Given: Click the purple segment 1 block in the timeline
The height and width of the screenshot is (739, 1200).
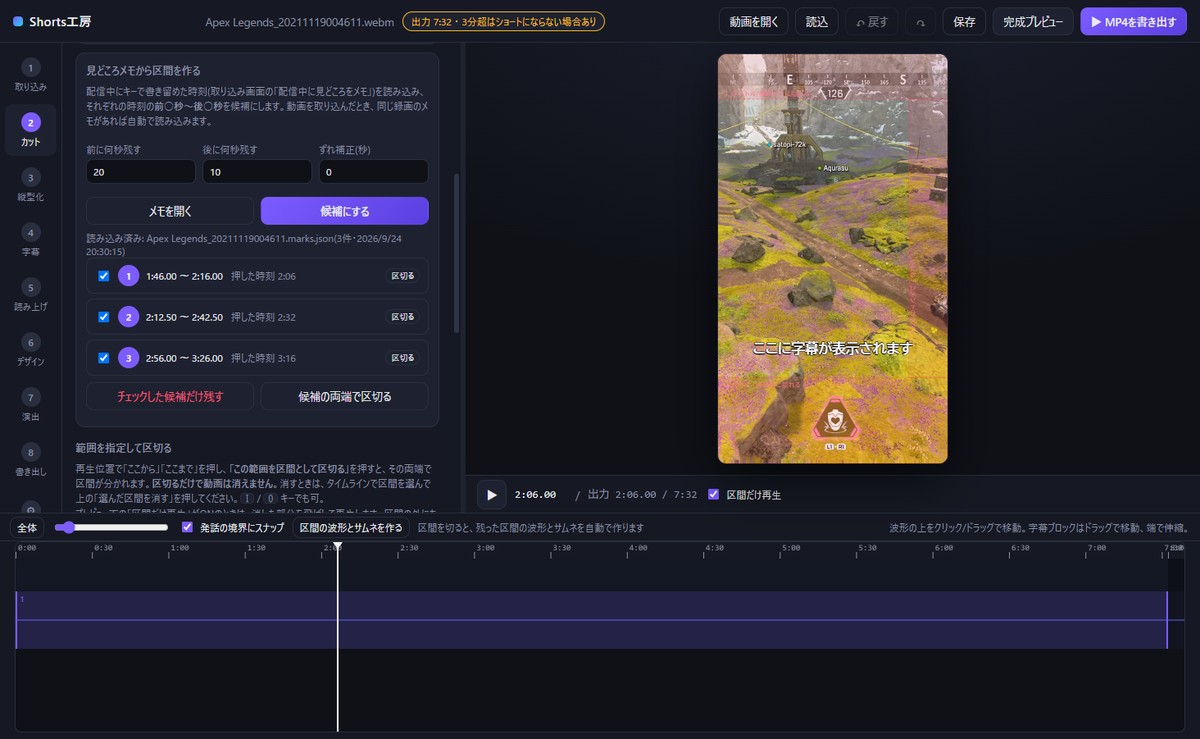Looking at the screenshot, I should [592, 620].
